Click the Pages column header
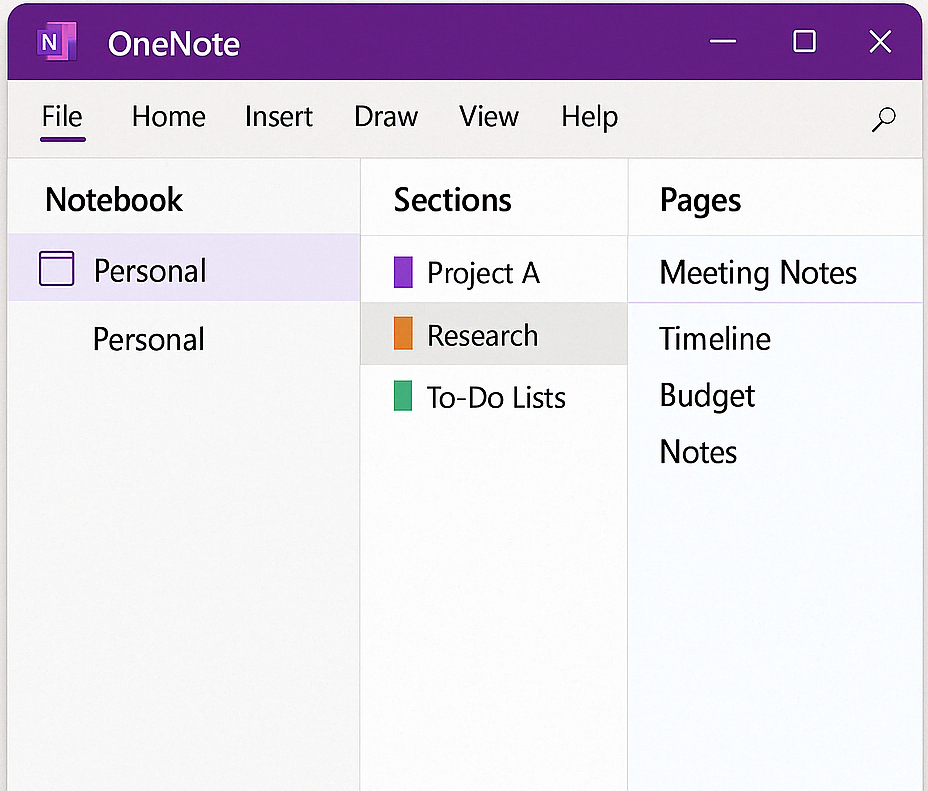Screen dimensions: 928x791 click(700, 201)
